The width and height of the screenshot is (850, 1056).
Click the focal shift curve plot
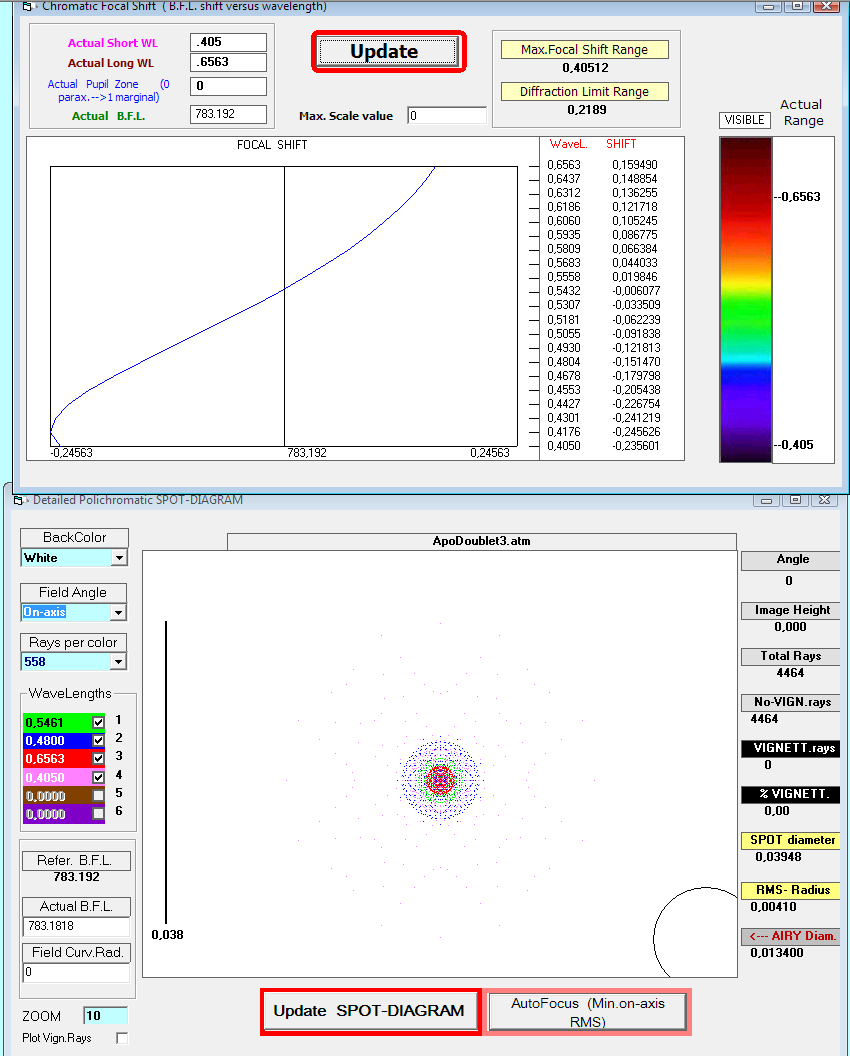284,306
